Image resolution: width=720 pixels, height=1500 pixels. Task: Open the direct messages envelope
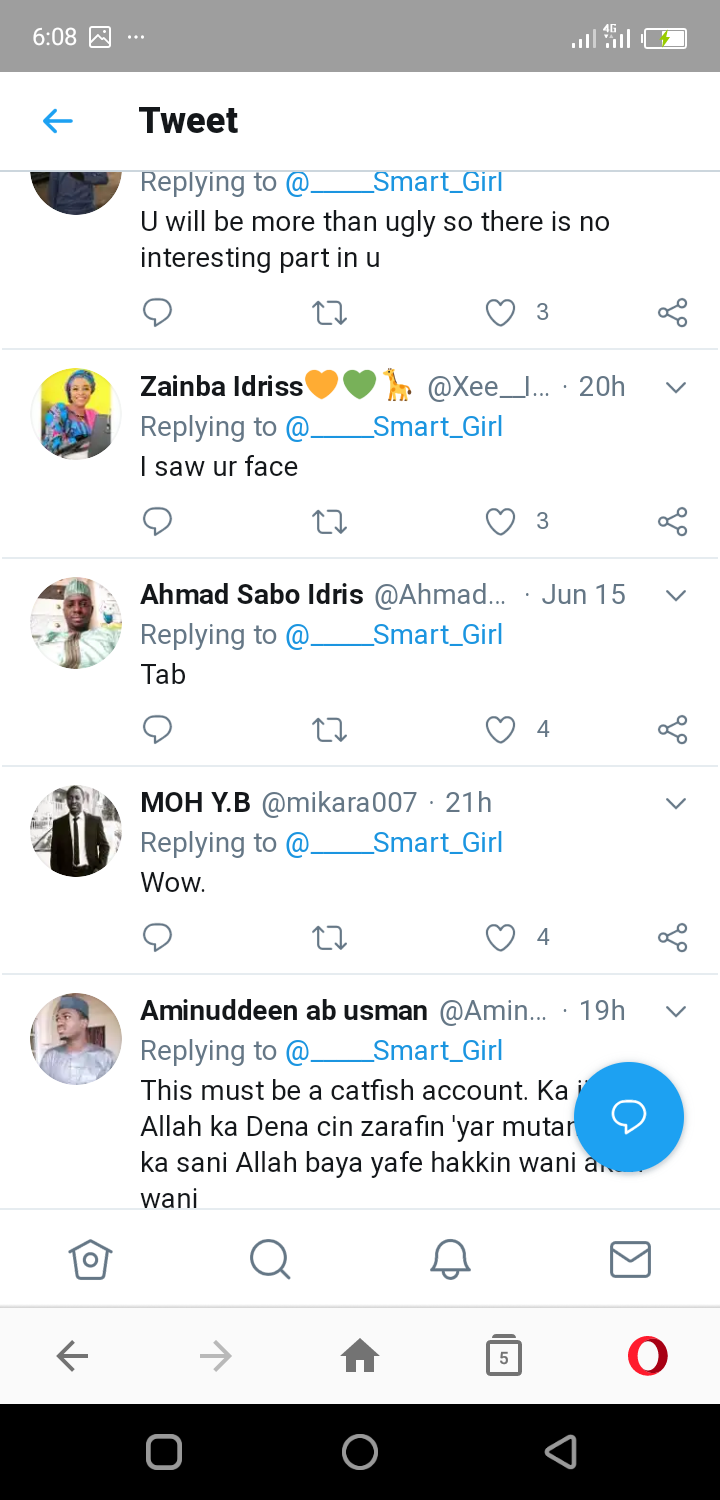coord(630,1259)
